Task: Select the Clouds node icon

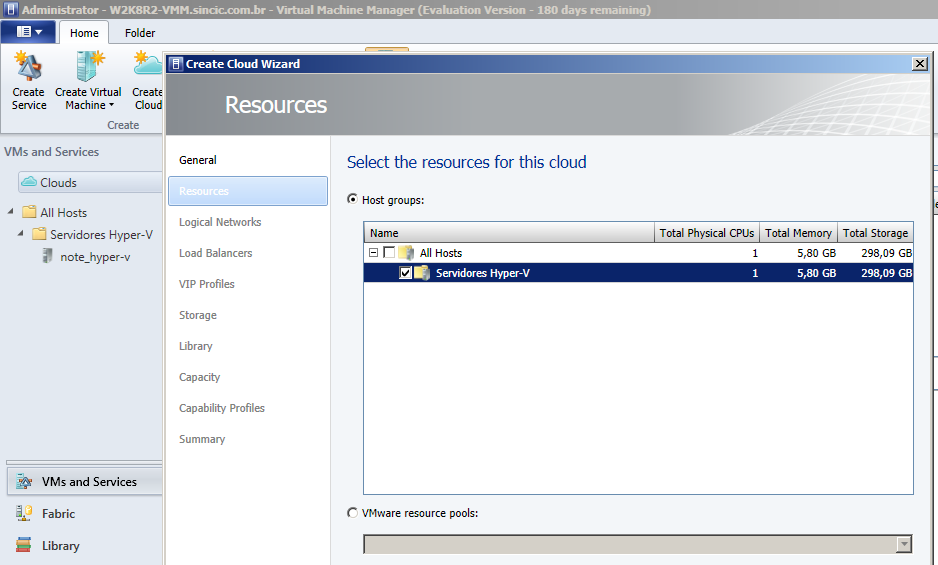Action: tap(29, 181)
